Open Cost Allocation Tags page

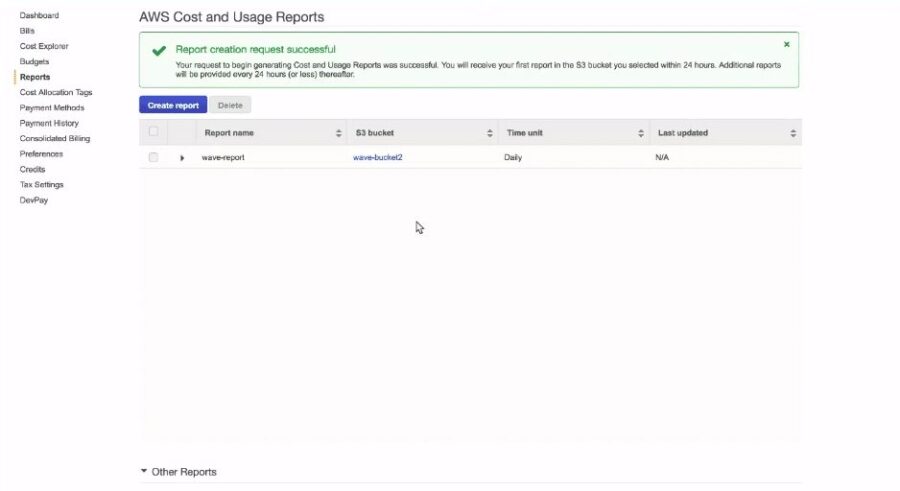[56, 92]
